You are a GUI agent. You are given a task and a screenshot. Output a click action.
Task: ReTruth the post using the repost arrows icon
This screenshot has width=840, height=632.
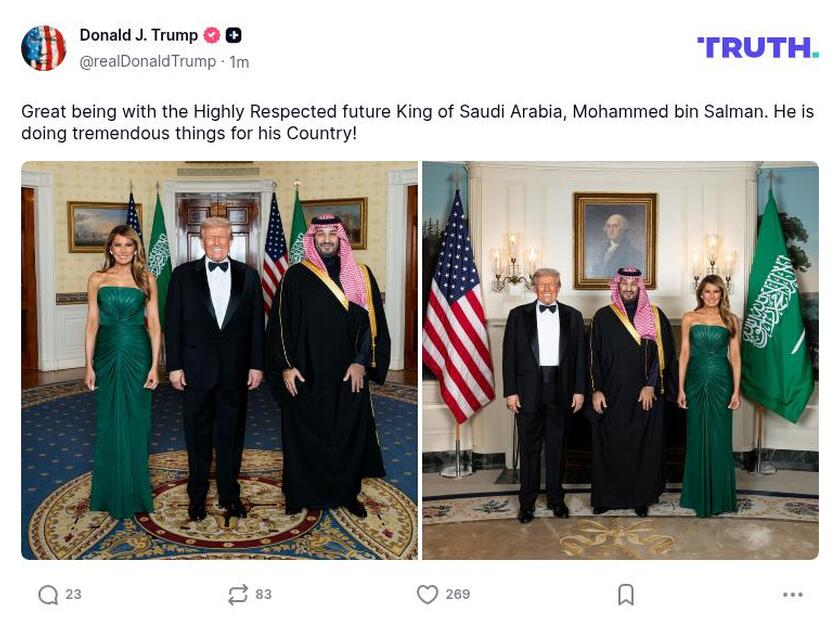[237, 594]
